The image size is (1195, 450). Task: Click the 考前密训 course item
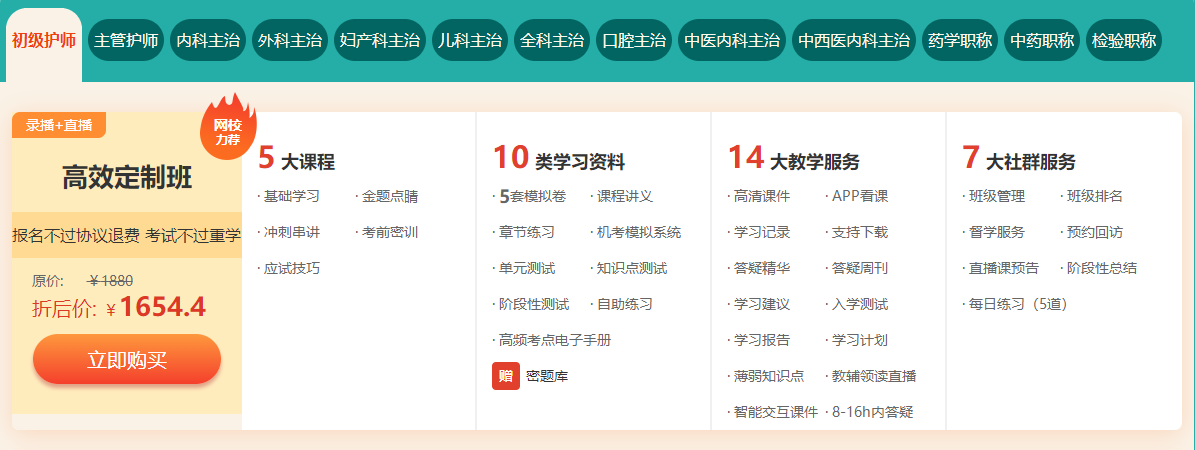(389, 232)
